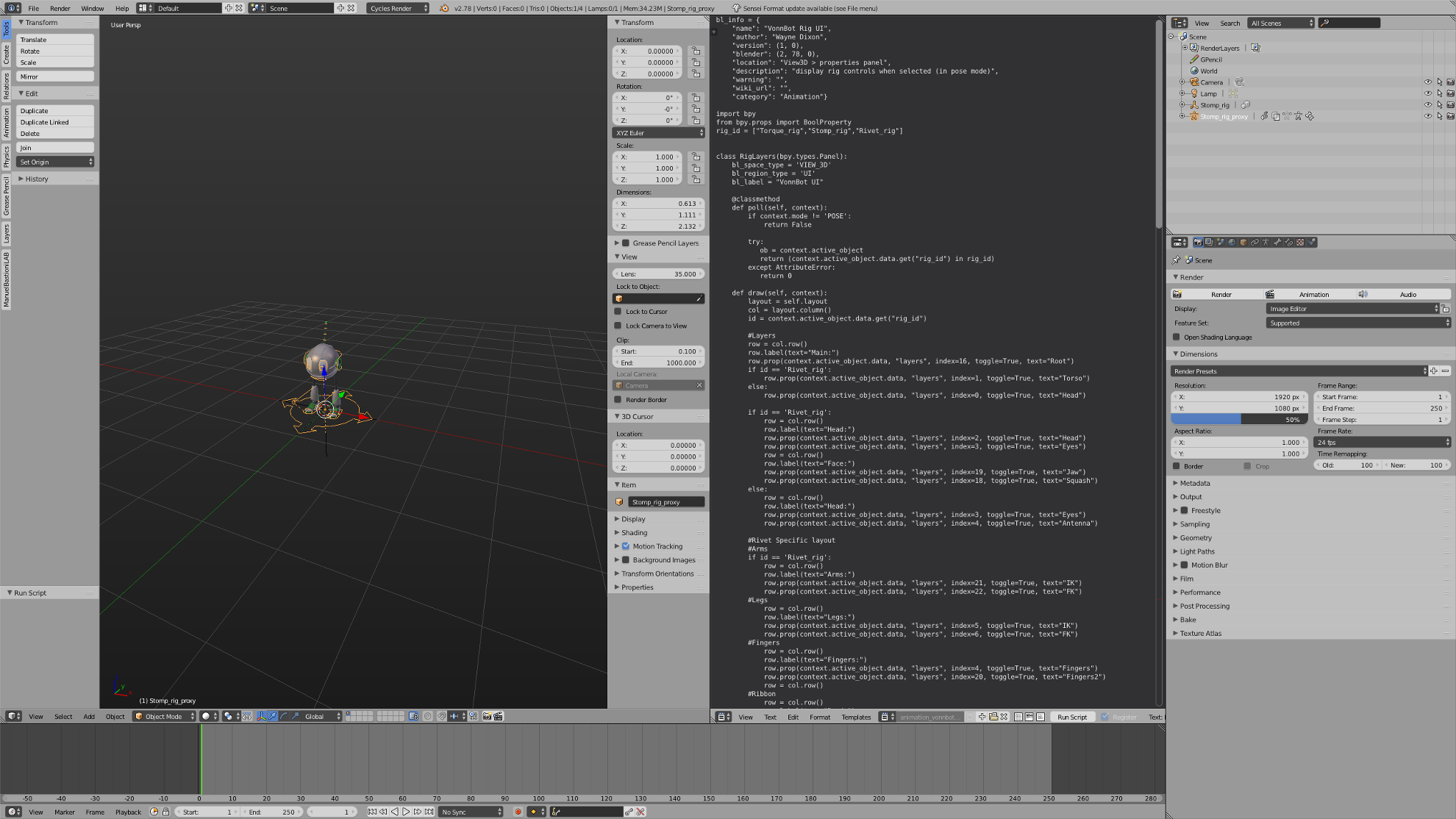Open the All Scenes filter dropdown

tap(1281, 23)
